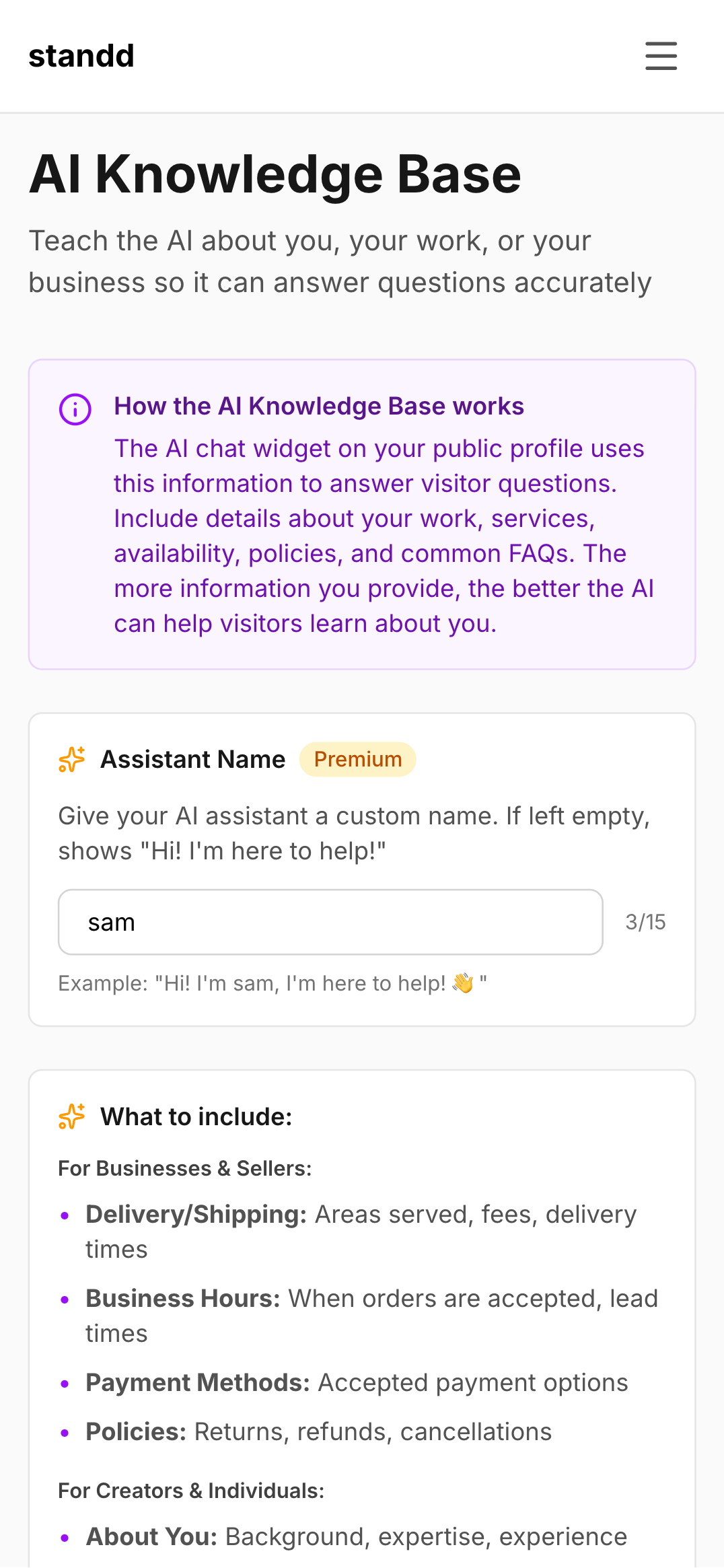The width and height of the screenshot is (724, 1568).
Task: Click the info icon in the purple banner
Action: pyautogui.click(x=75, y=409)
